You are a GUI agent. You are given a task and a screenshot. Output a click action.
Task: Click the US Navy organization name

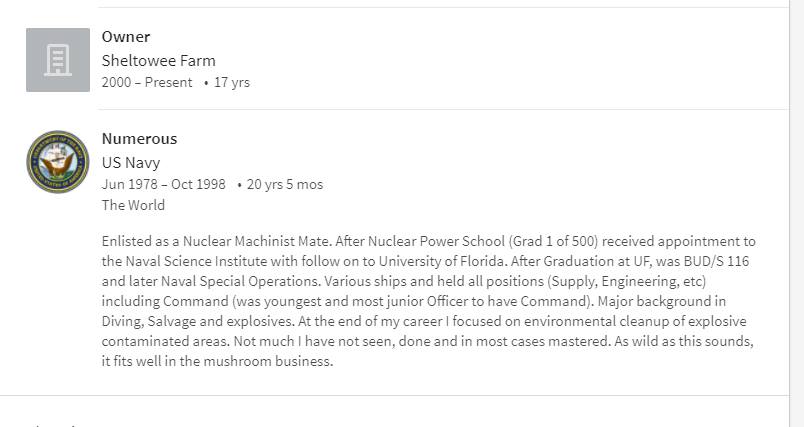(x=131, y=162)
